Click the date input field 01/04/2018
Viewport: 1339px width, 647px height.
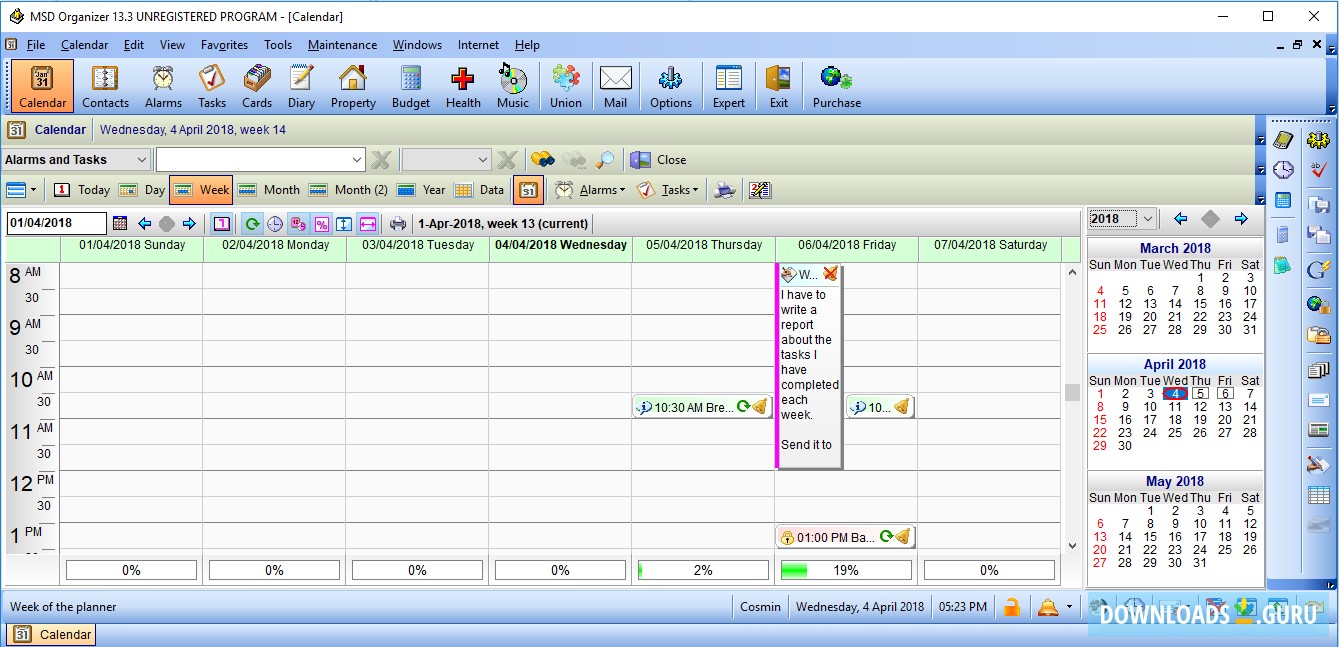56,224
